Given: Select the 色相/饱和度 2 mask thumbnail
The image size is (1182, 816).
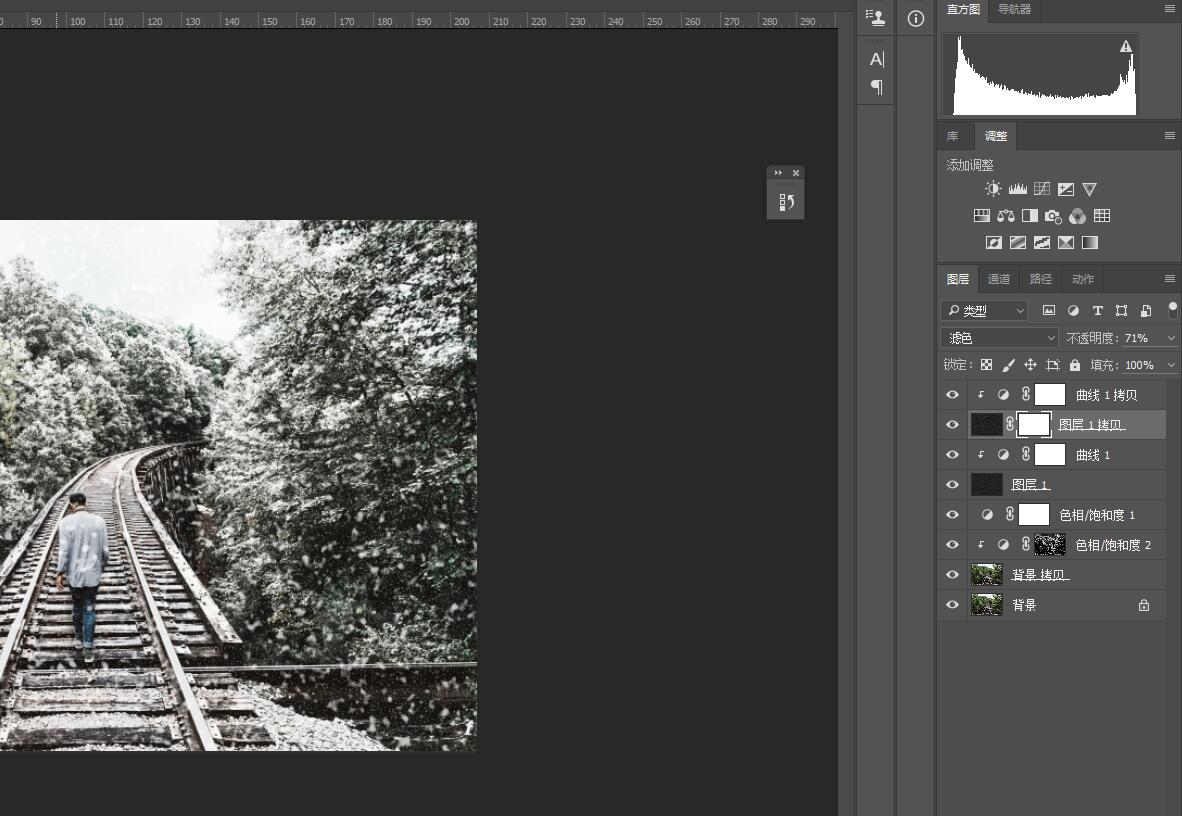Looking at the screenshot, I should pyautogui.click(x=1050, y=545).
